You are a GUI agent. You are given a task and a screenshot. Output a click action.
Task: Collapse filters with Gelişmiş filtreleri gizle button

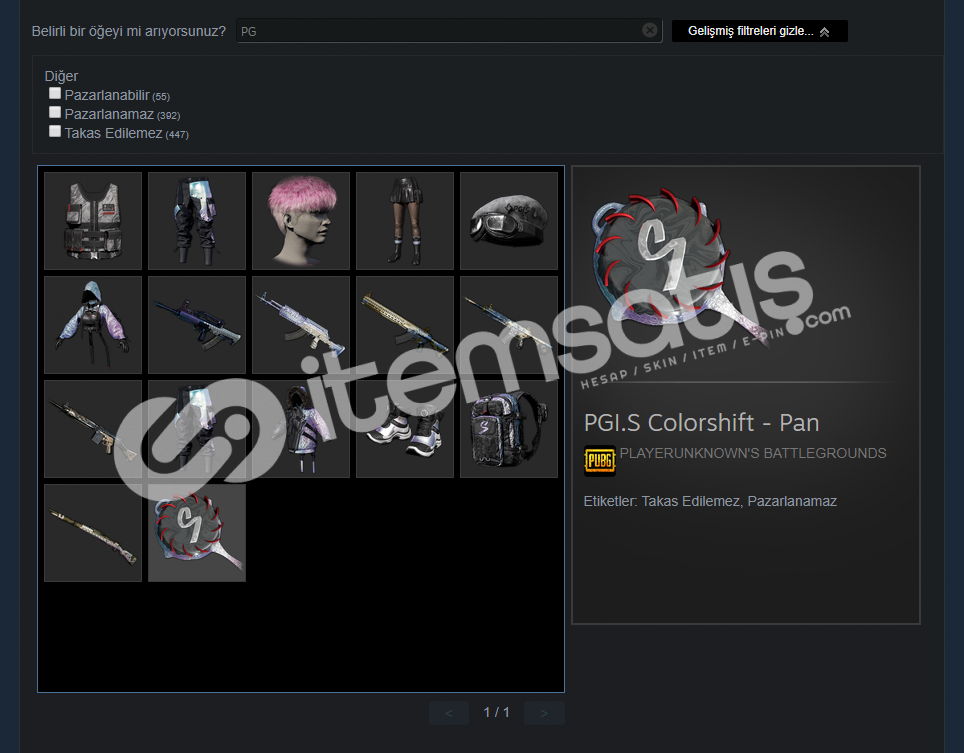[x=759, y=31]
